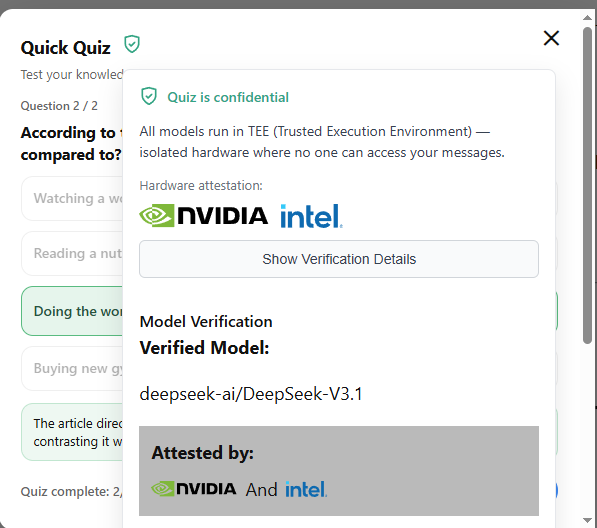Viewport: 597px width, 528px height.
Task: Click the scrollbar up arrow
Action: click(x=587, y=18)
